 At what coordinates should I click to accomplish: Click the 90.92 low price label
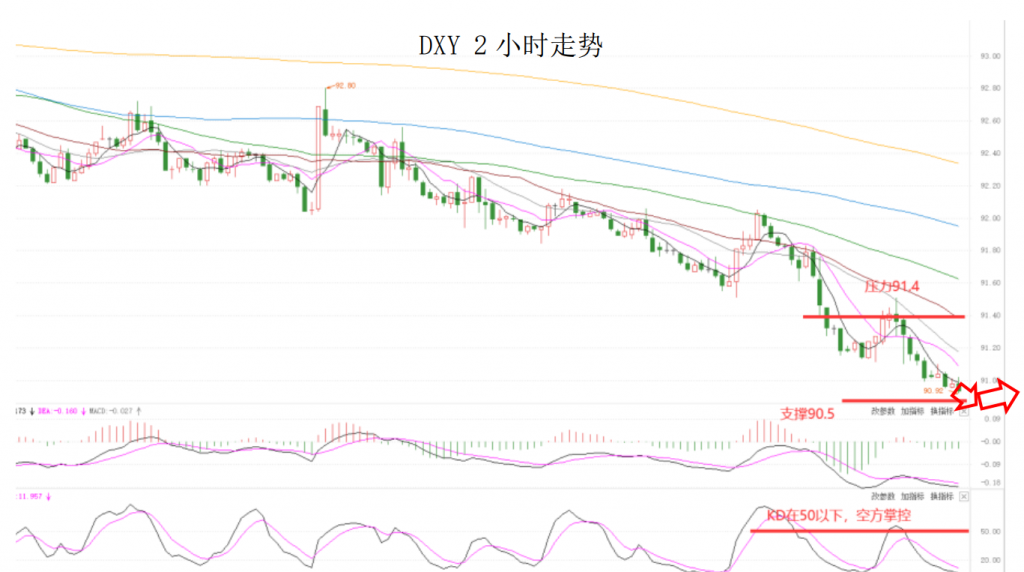point(933,391)
